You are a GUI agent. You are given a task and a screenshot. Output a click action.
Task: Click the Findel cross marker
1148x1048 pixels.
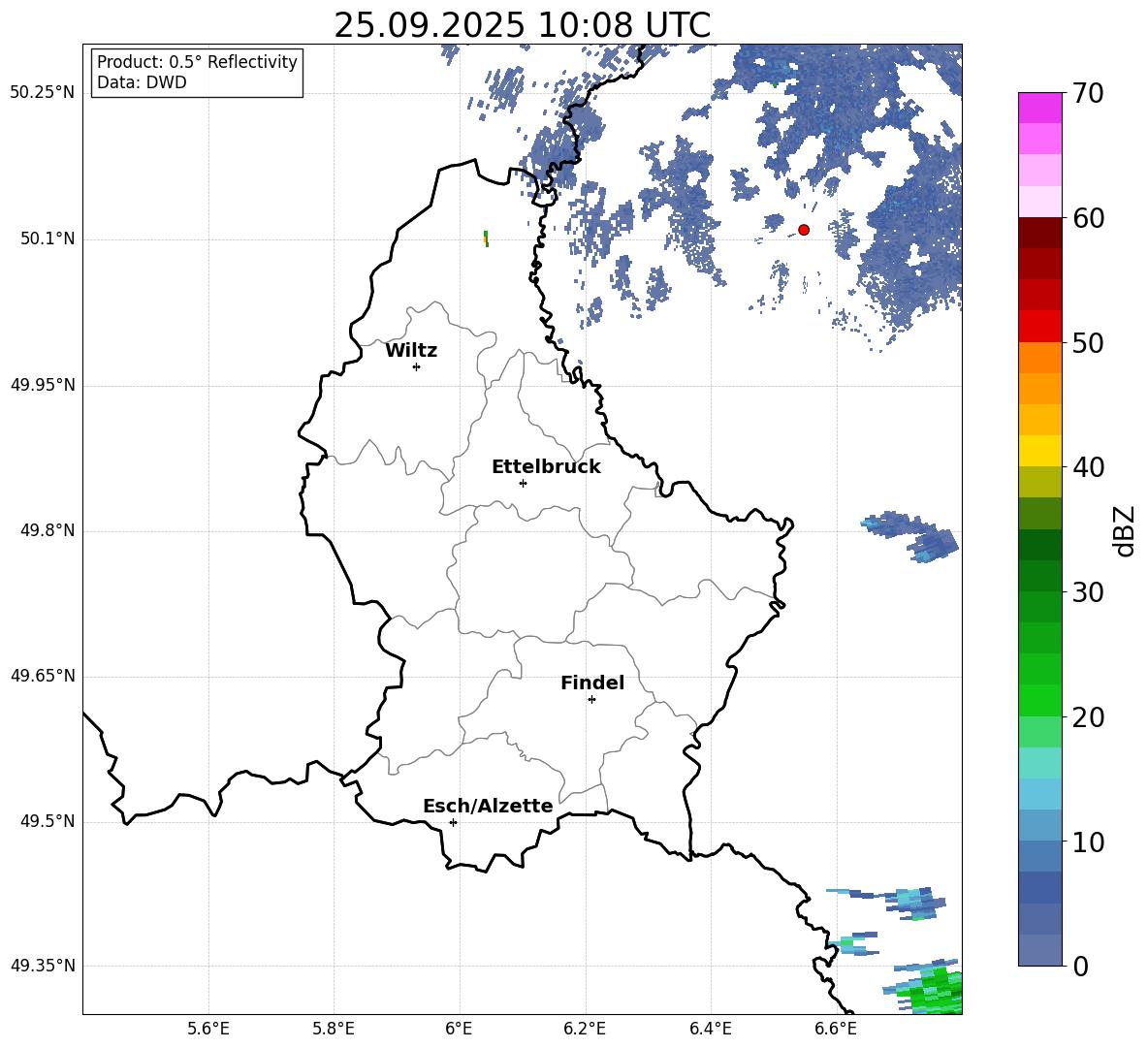591,700
